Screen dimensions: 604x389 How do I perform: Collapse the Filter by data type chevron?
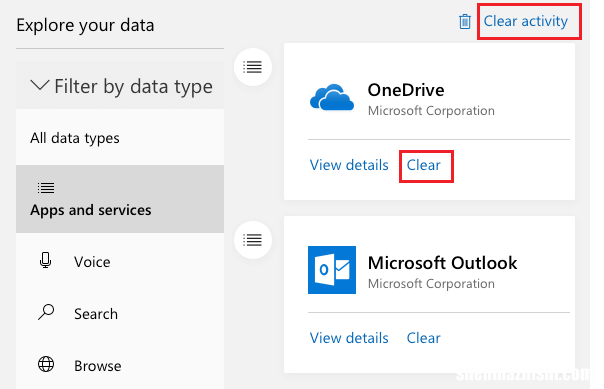(40, 85)
